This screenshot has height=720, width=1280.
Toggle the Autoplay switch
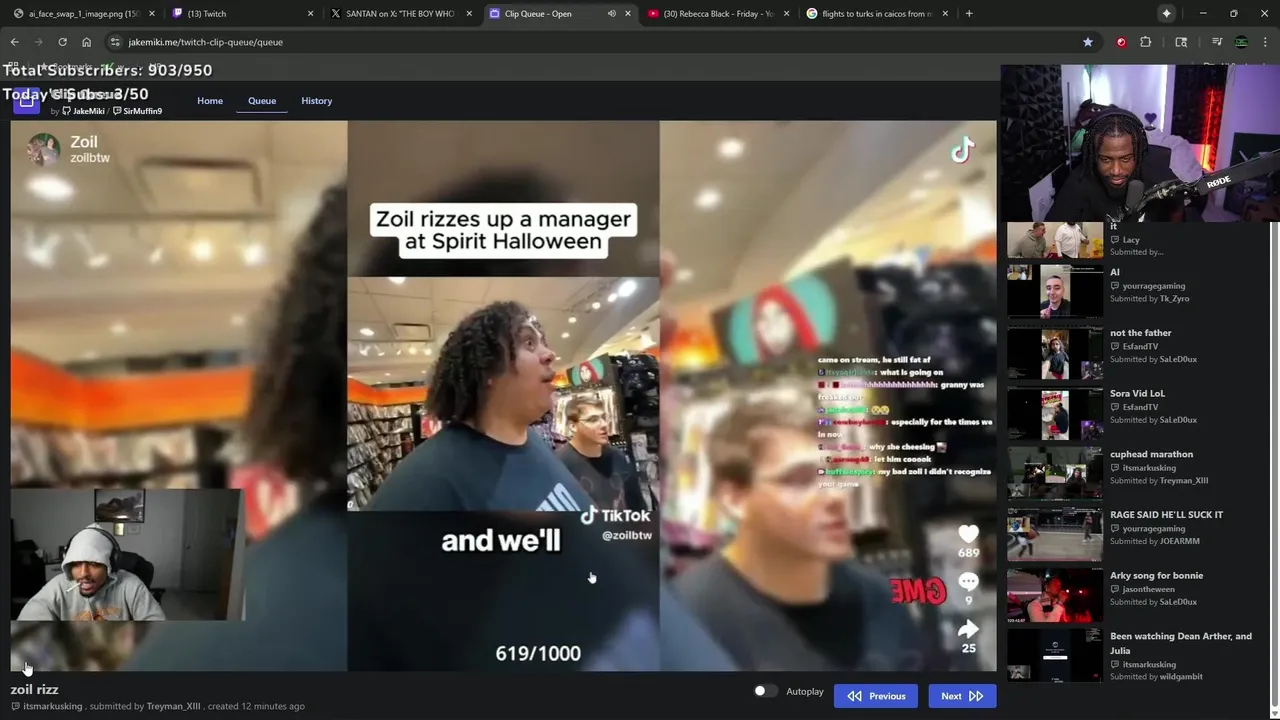[x=765, y=691]
